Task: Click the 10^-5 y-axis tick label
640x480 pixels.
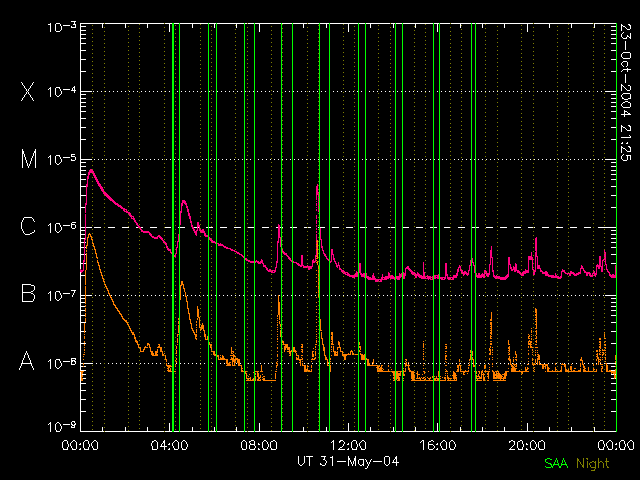Action: click(x=62, y=159)
